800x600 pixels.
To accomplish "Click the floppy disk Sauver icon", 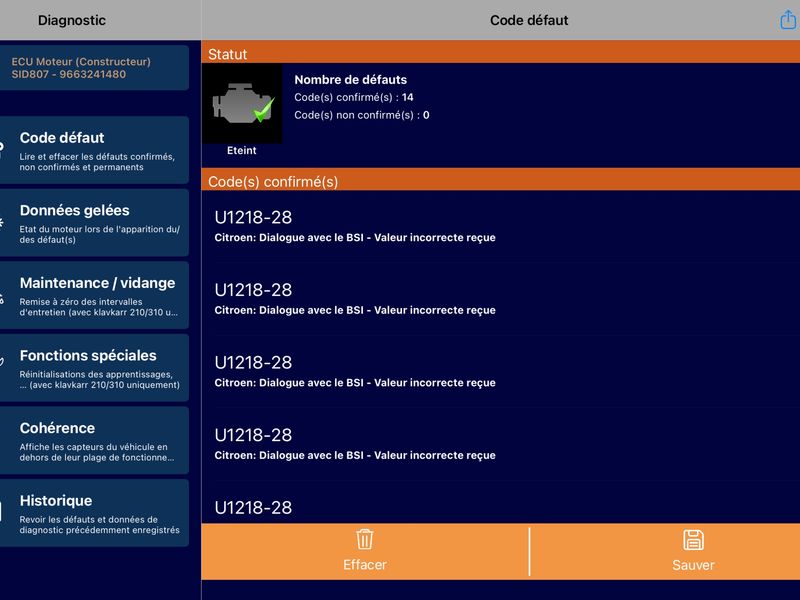I will [x=693, y=540].
